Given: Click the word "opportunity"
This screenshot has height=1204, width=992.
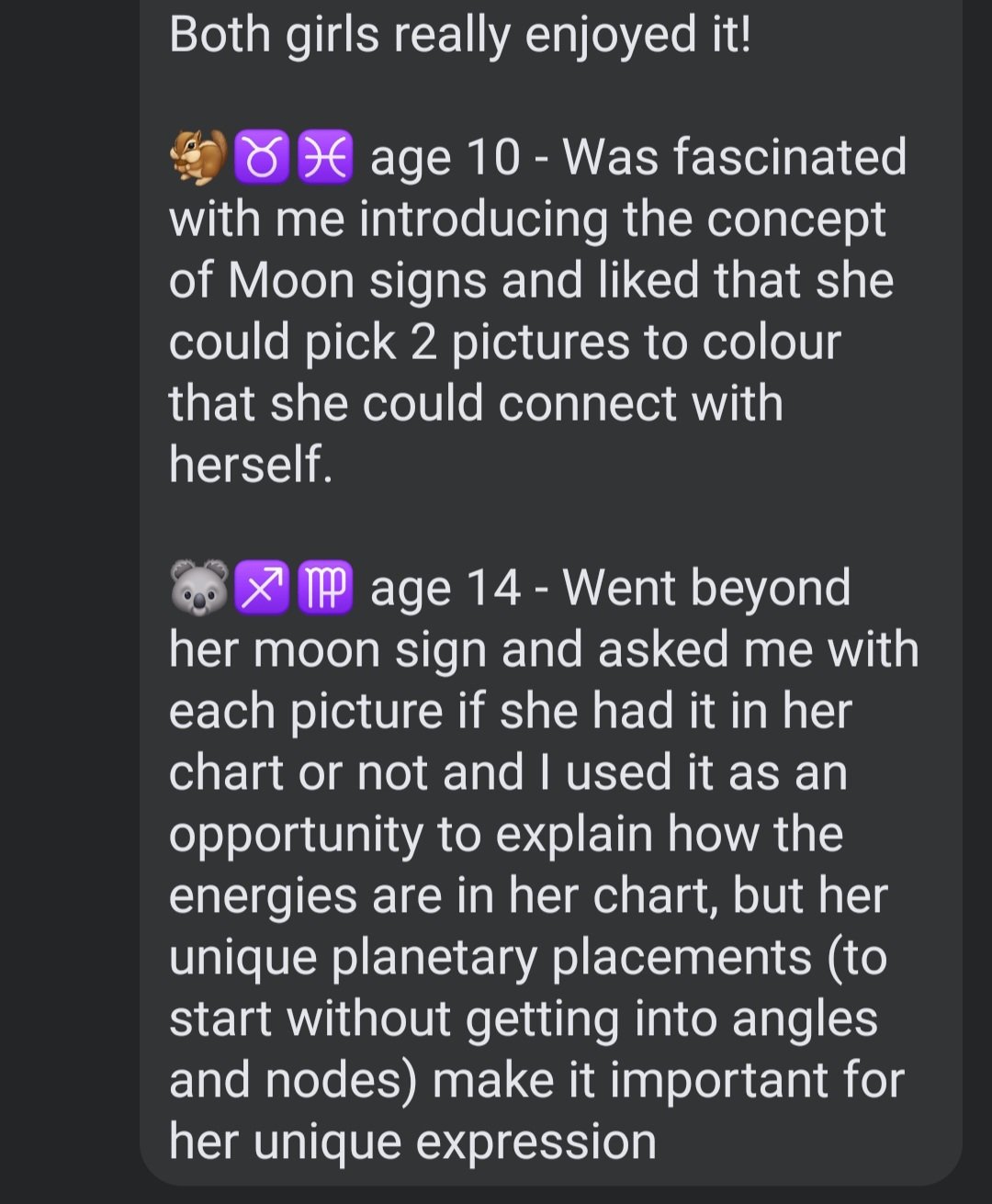Looking at the screenshot, I should point(296,835).
